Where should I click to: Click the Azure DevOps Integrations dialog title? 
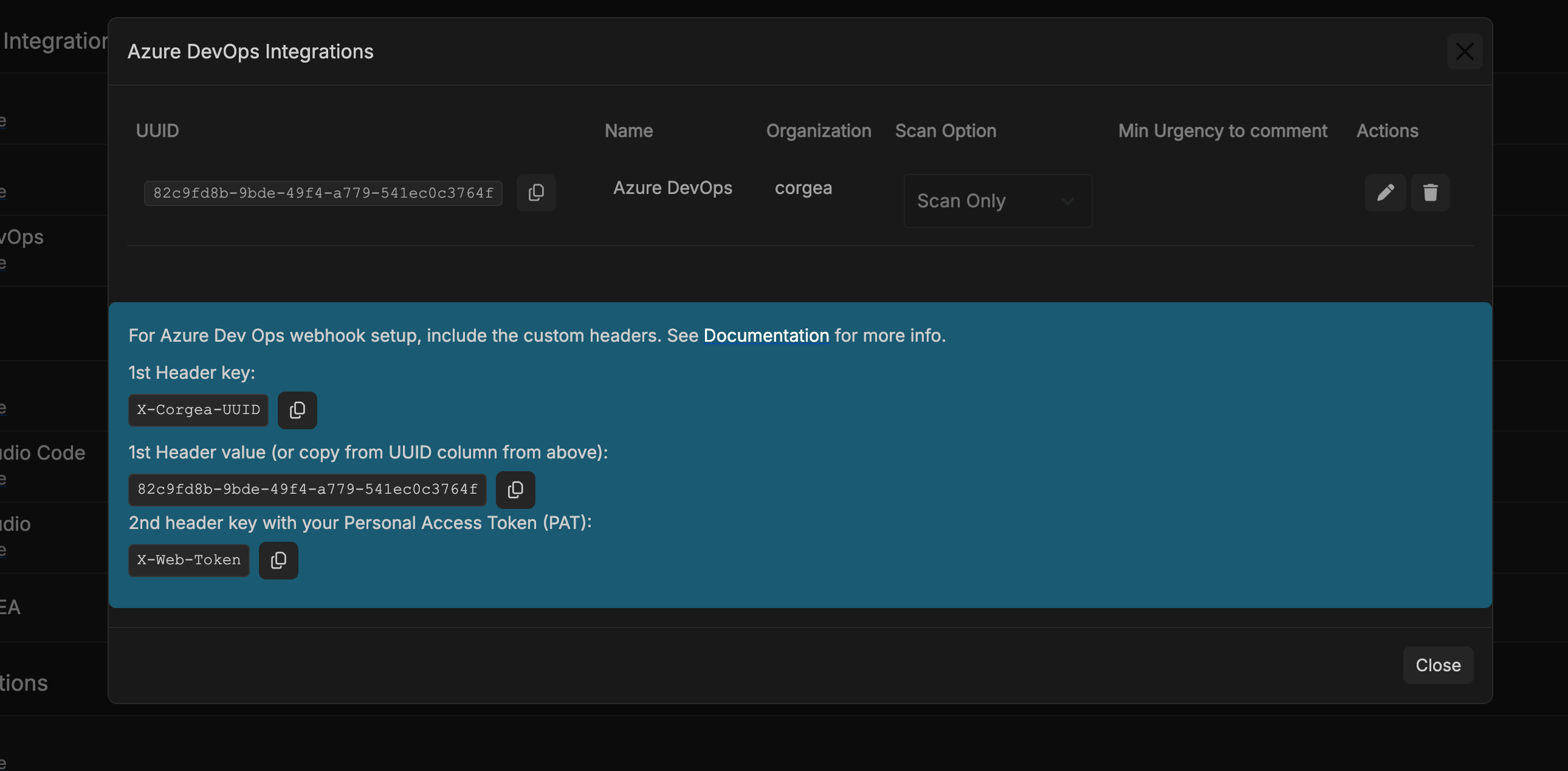pyautogui.click(x=250, y=52)
